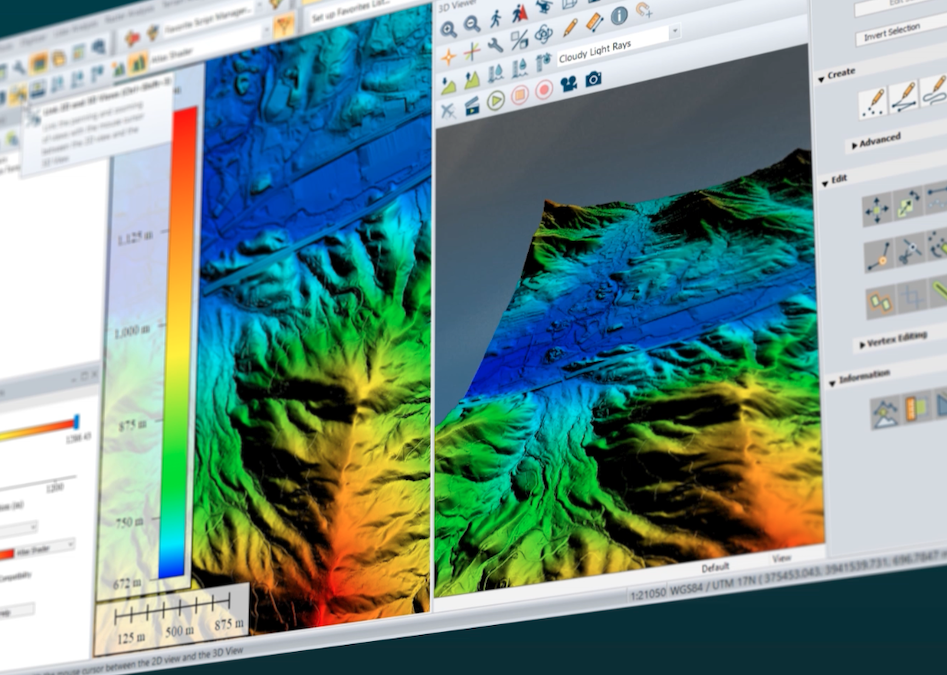
Task: Capture a 3D view screenshot with camera icon
Action: click(593, 78)
